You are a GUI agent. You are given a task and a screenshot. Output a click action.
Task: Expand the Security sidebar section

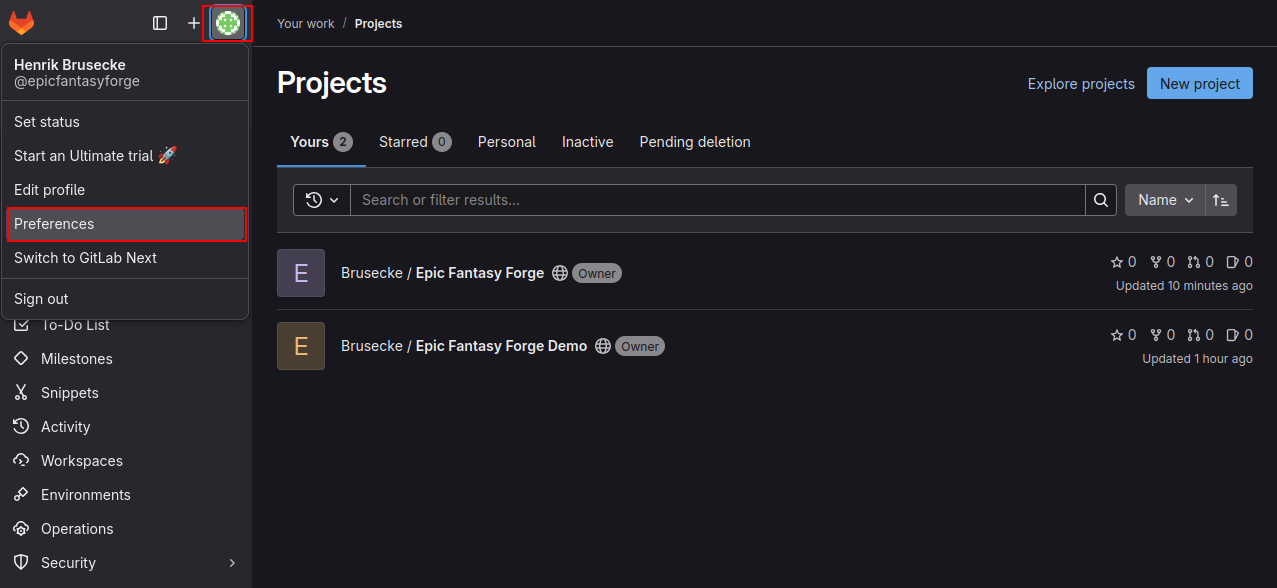tap(126, 563)
